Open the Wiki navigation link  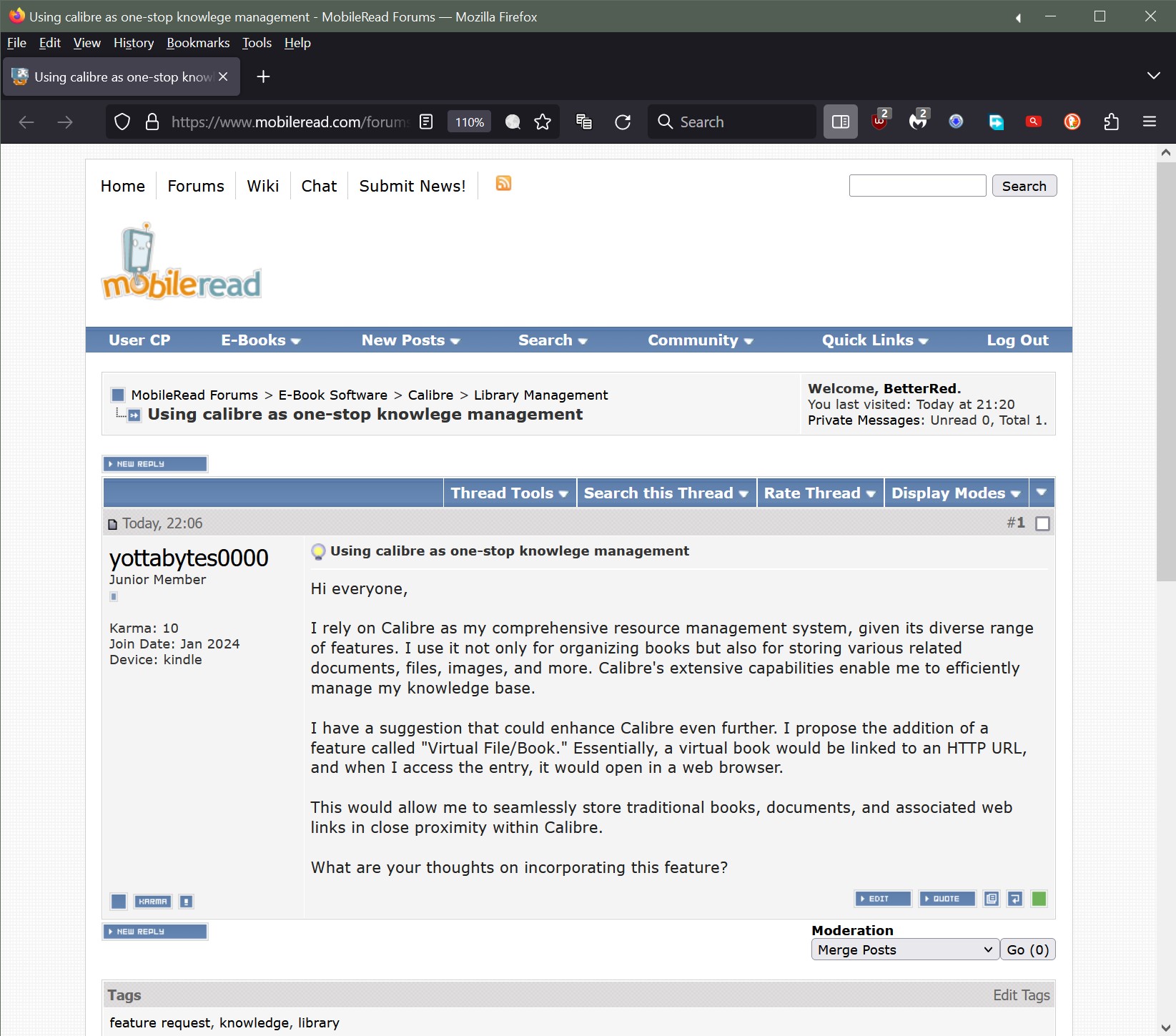pos(262,186)
